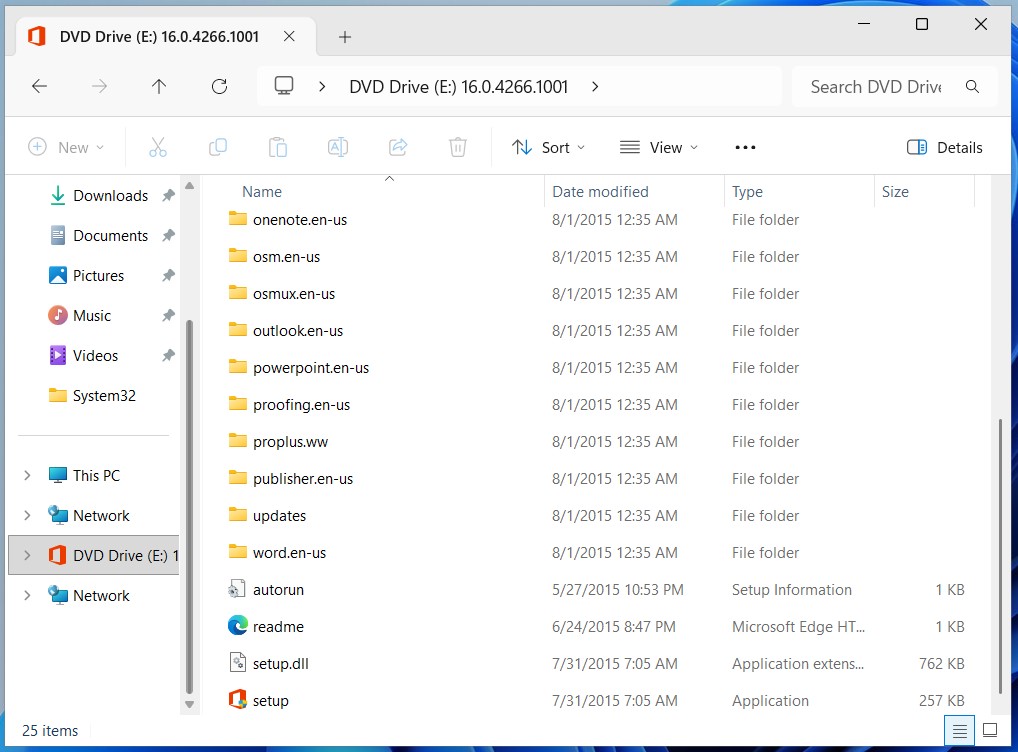Click the Paste icon in the toolbar
The width and height of the screenshot is (1018, 752).
tap(278, 147)
